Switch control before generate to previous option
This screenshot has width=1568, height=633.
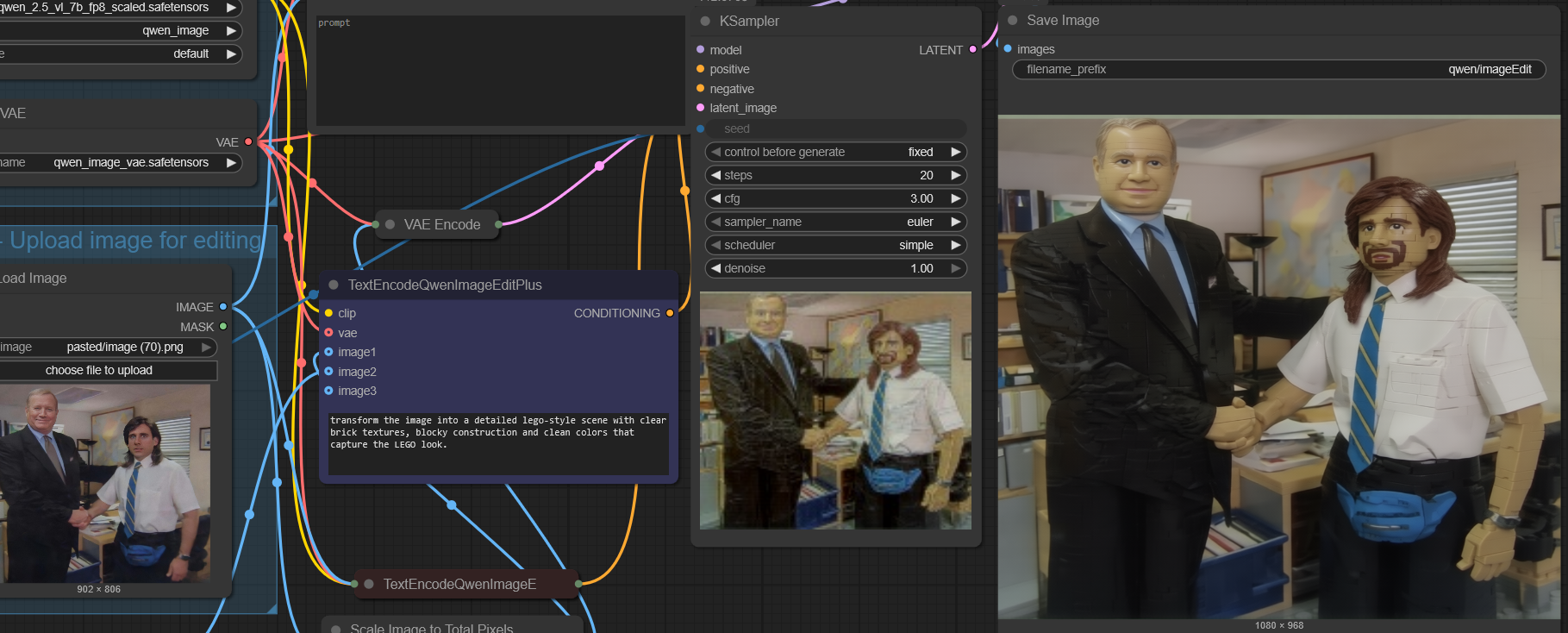click(x=715, y=152)
